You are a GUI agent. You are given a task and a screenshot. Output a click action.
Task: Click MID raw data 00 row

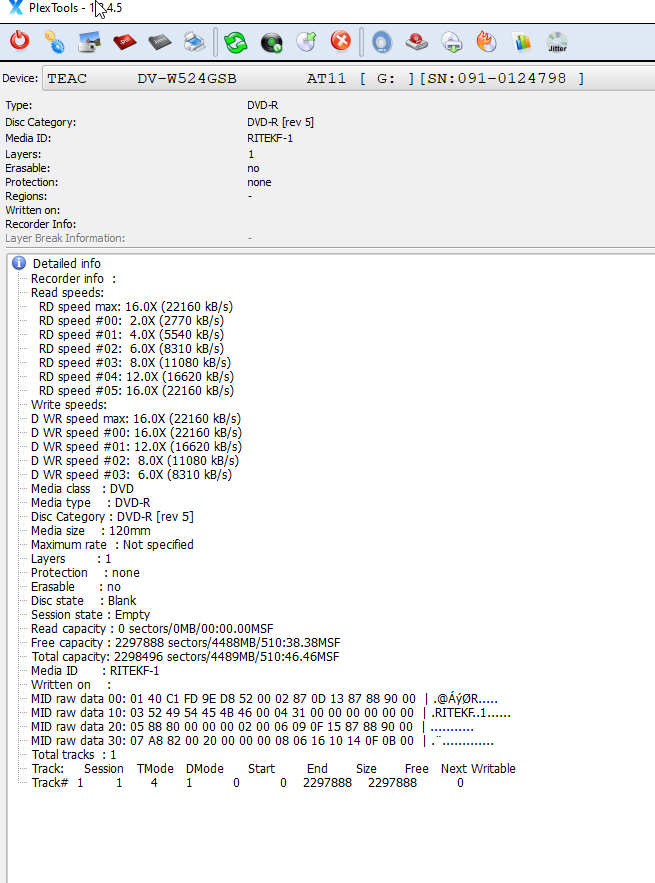click(264, 699)
